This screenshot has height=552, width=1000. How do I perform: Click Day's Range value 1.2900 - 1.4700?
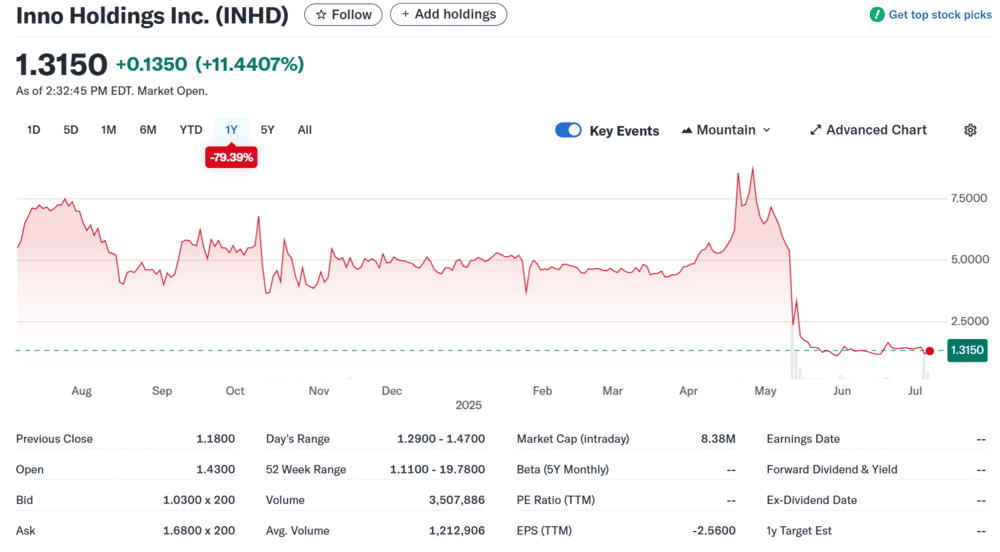[x=441, y=439]
